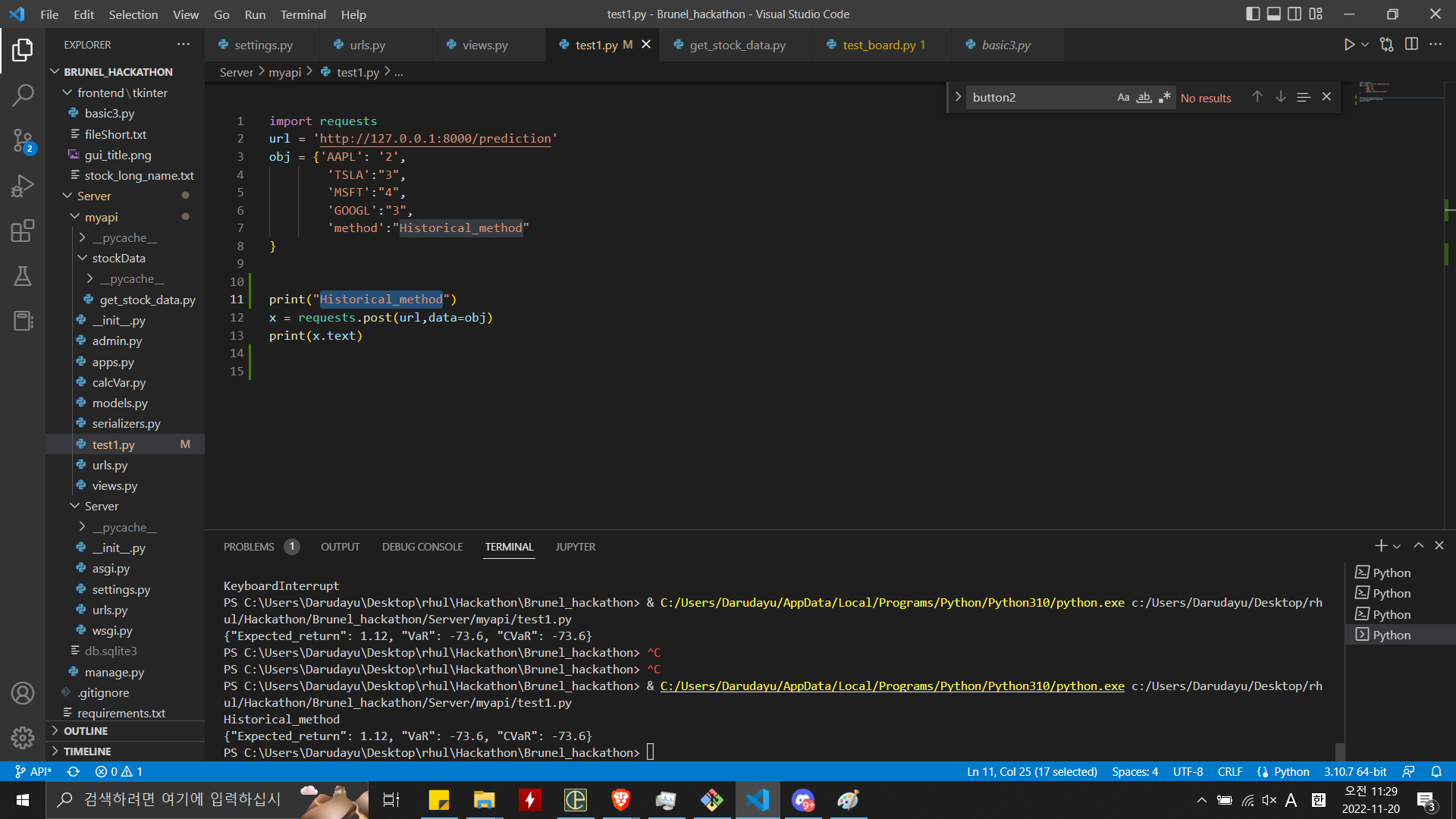Open the Testing flask view

[23, 276]
